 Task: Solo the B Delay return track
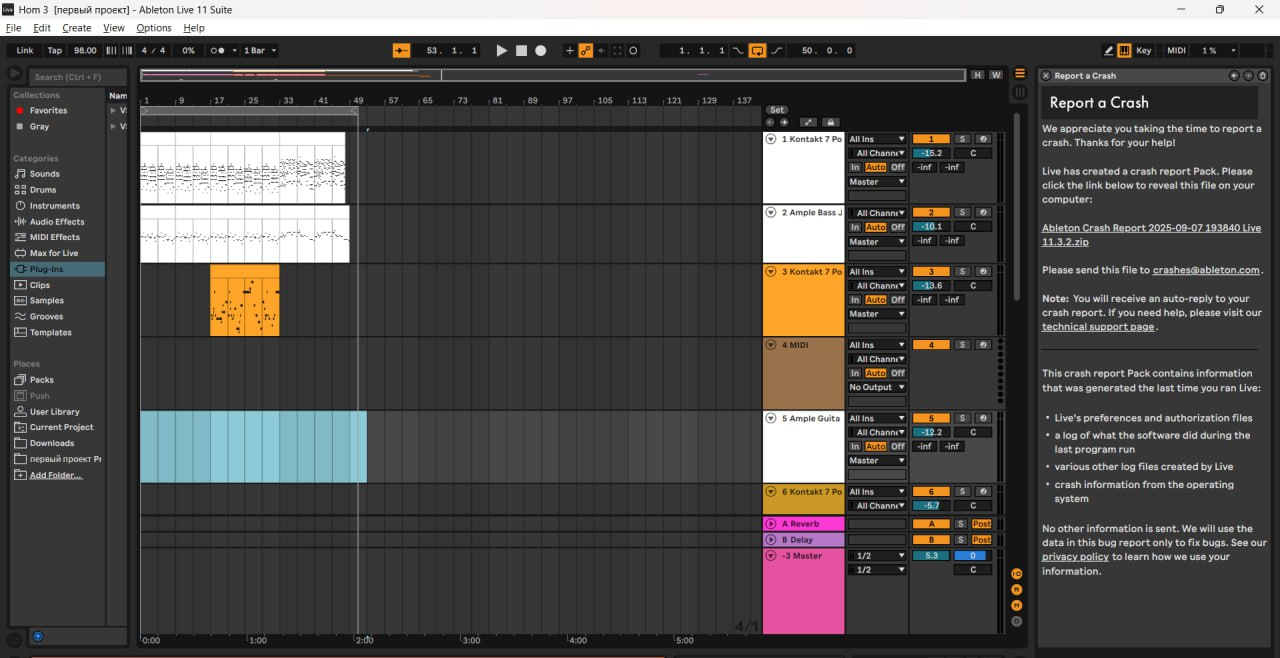pyautogui.click(x=961, y=540)
